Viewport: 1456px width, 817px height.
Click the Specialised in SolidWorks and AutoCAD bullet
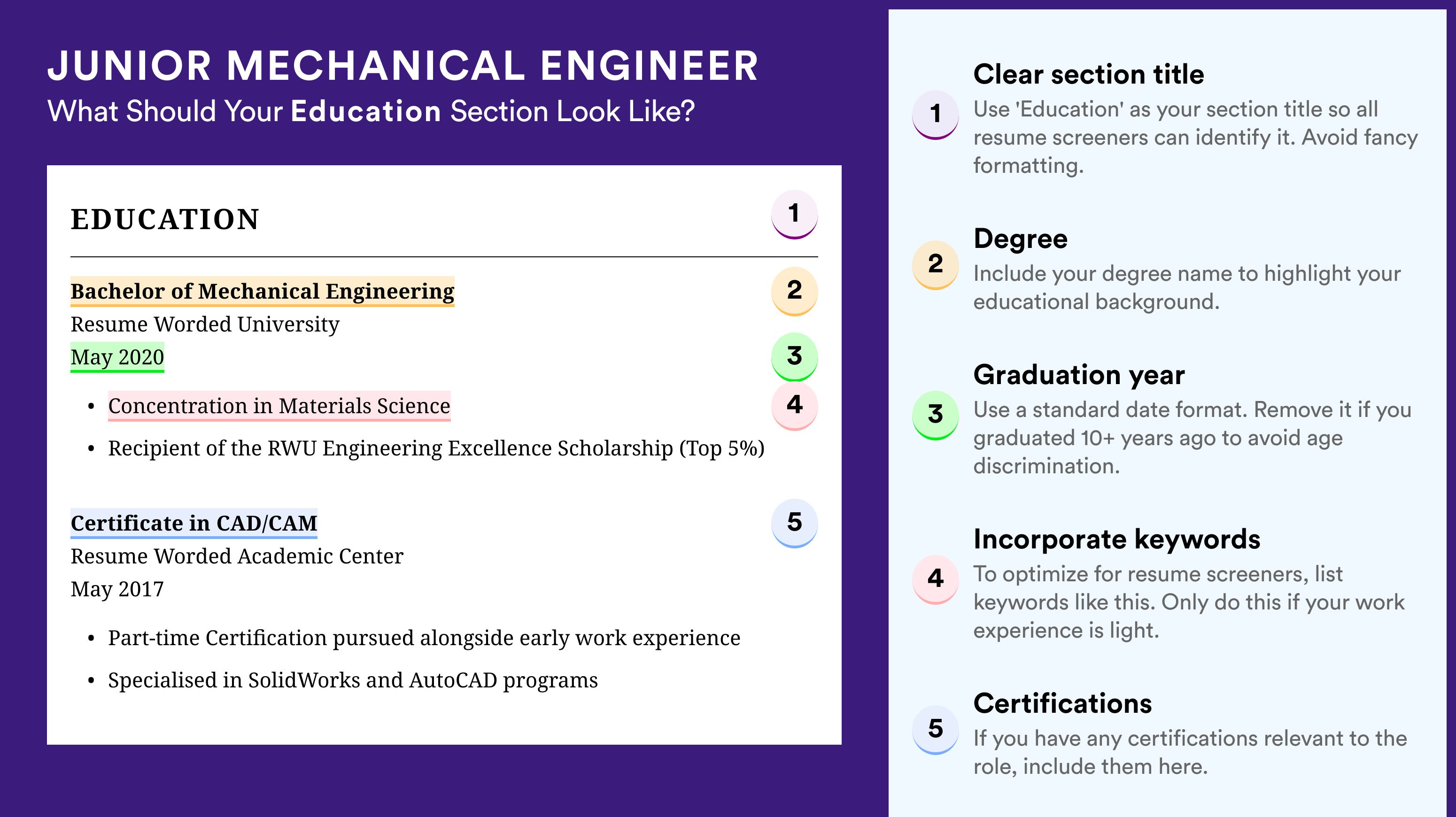tap(353, 680)
